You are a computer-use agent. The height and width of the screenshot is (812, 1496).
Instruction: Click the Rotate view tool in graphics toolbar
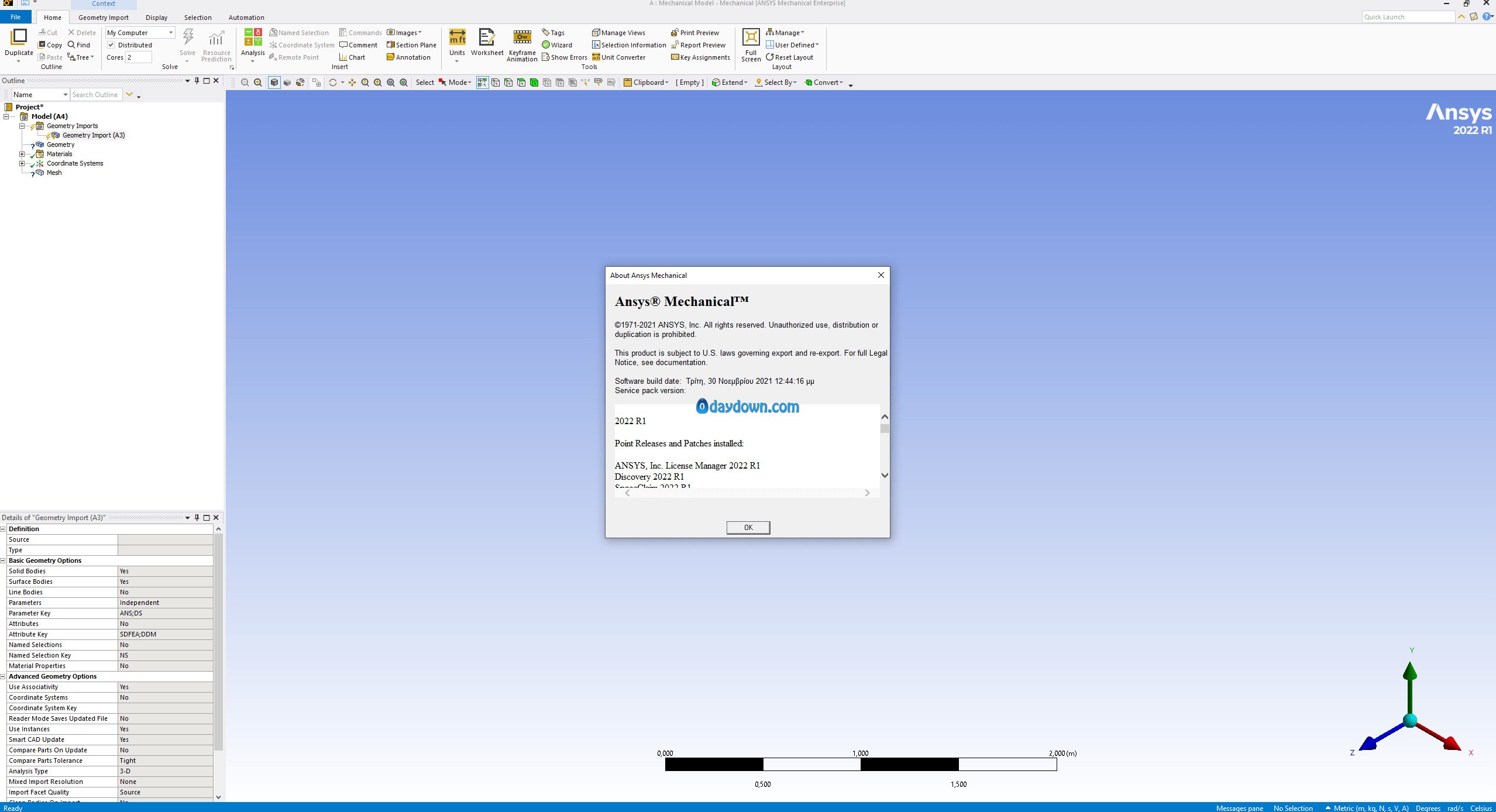333,82
